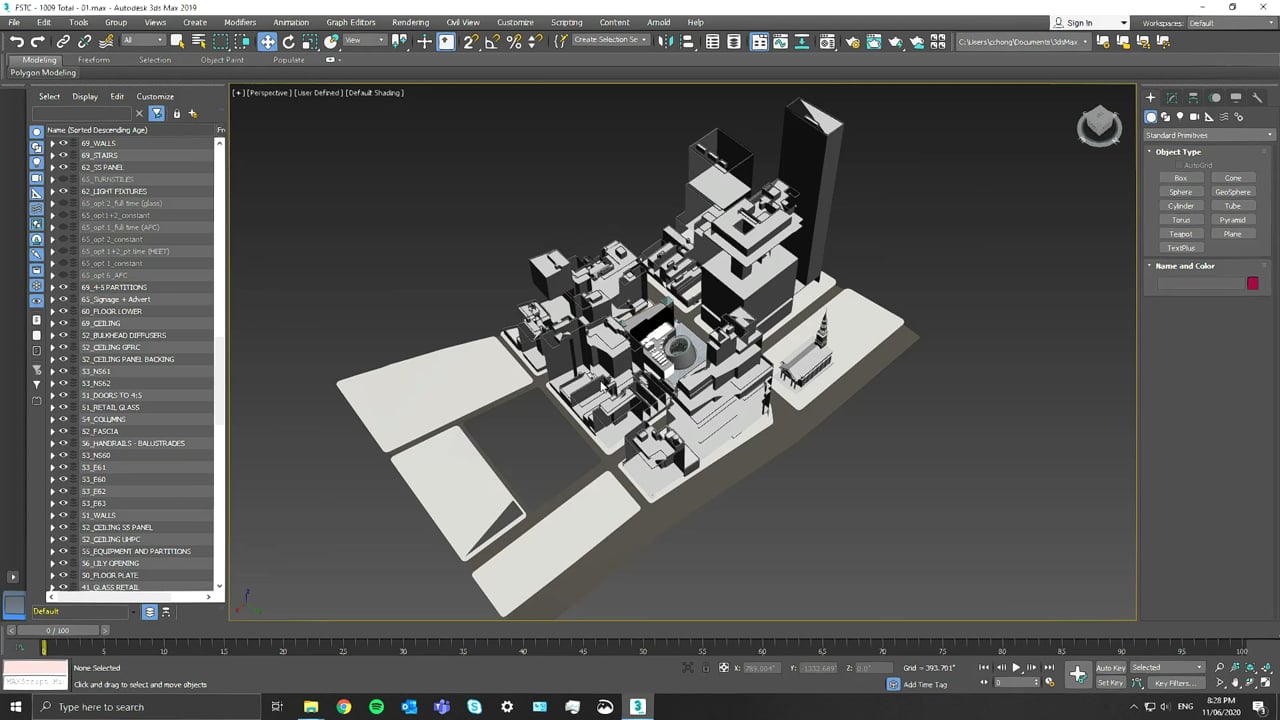This screenshot has width=1280, height=720.
Task: Expand the 52_FASCIA layer
Action: (x=52, y=431)
